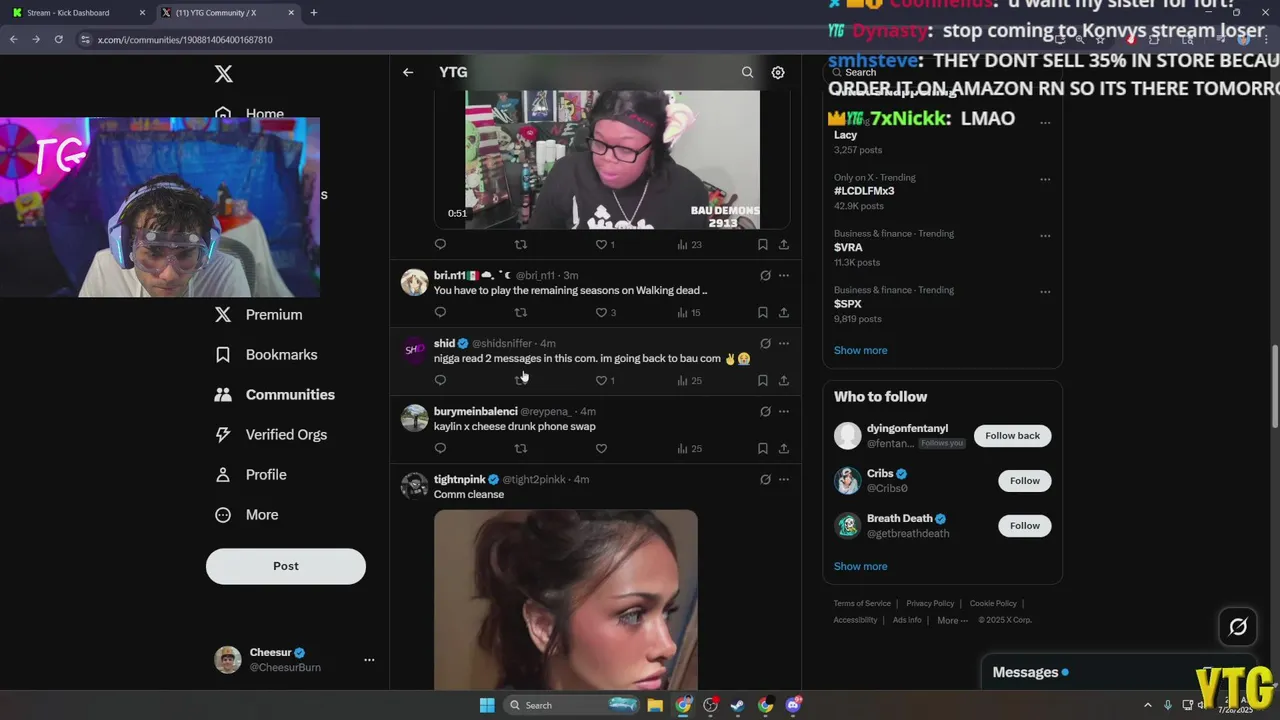
Task: Reload the page in the browser
Action: pyautogui.click(x=59, y=39)
